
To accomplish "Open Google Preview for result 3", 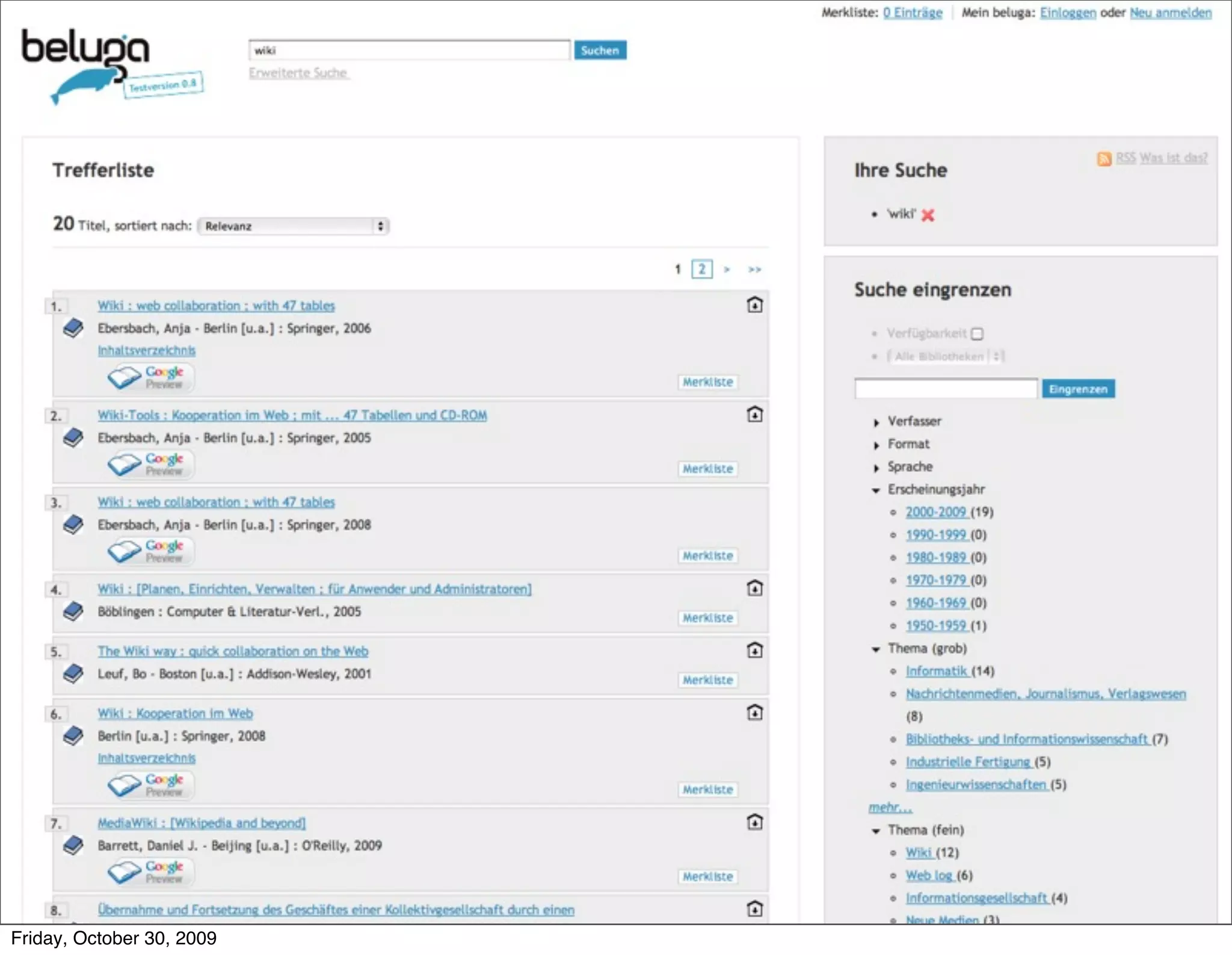I will (x=150, y=551).
